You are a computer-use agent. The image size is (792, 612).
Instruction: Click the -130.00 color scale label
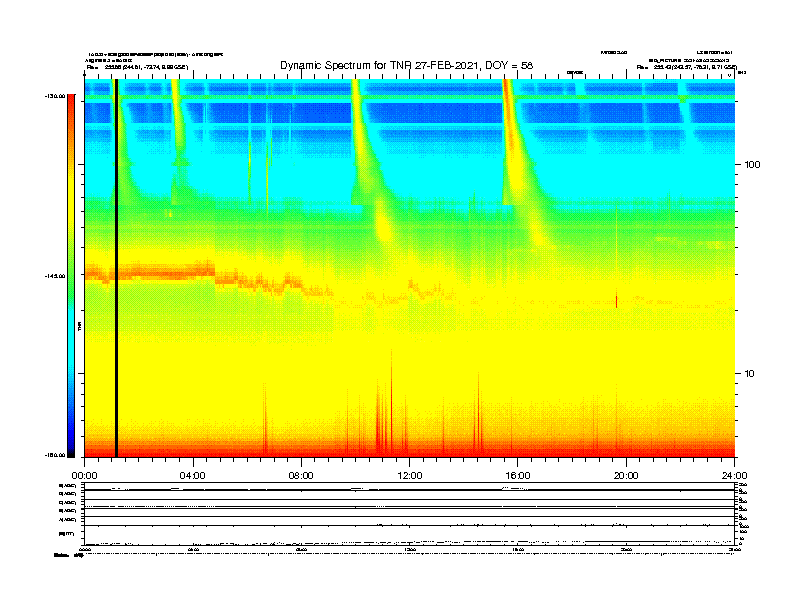(x=55, y=96)
